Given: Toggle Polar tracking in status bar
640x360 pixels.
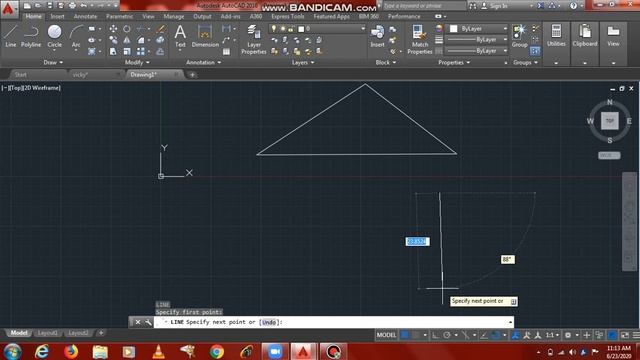Looking at the screenshot, I should tap(447, 335).
